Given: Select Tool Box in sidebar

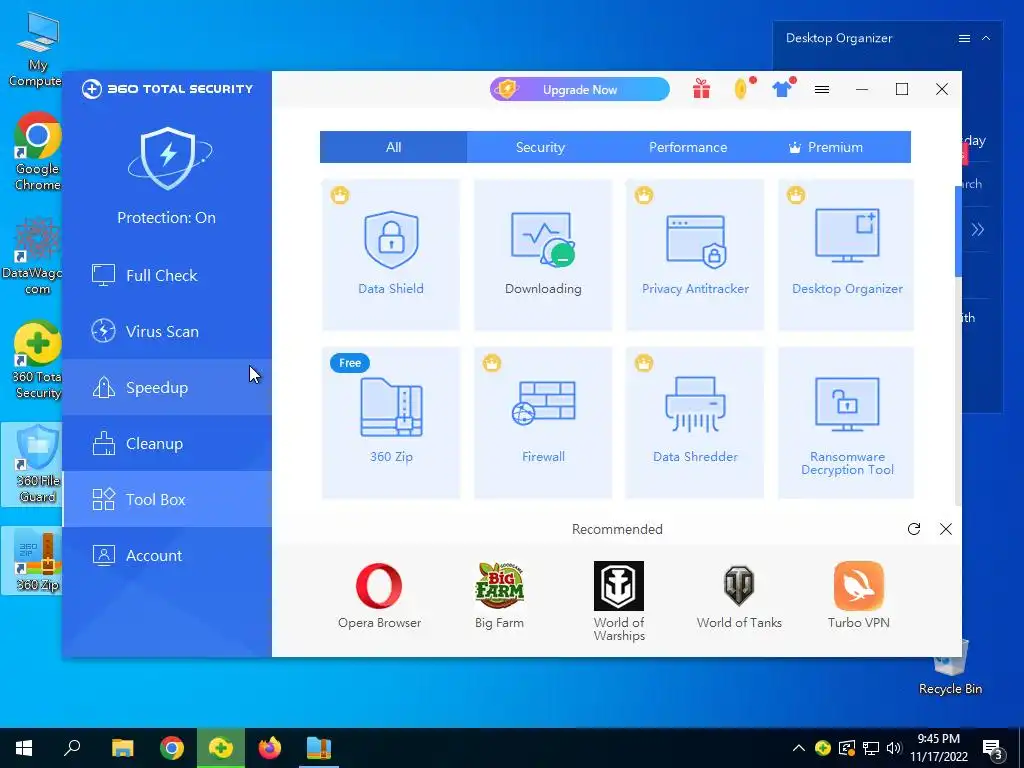Looking at the screenshot, I should click(167, 500).
